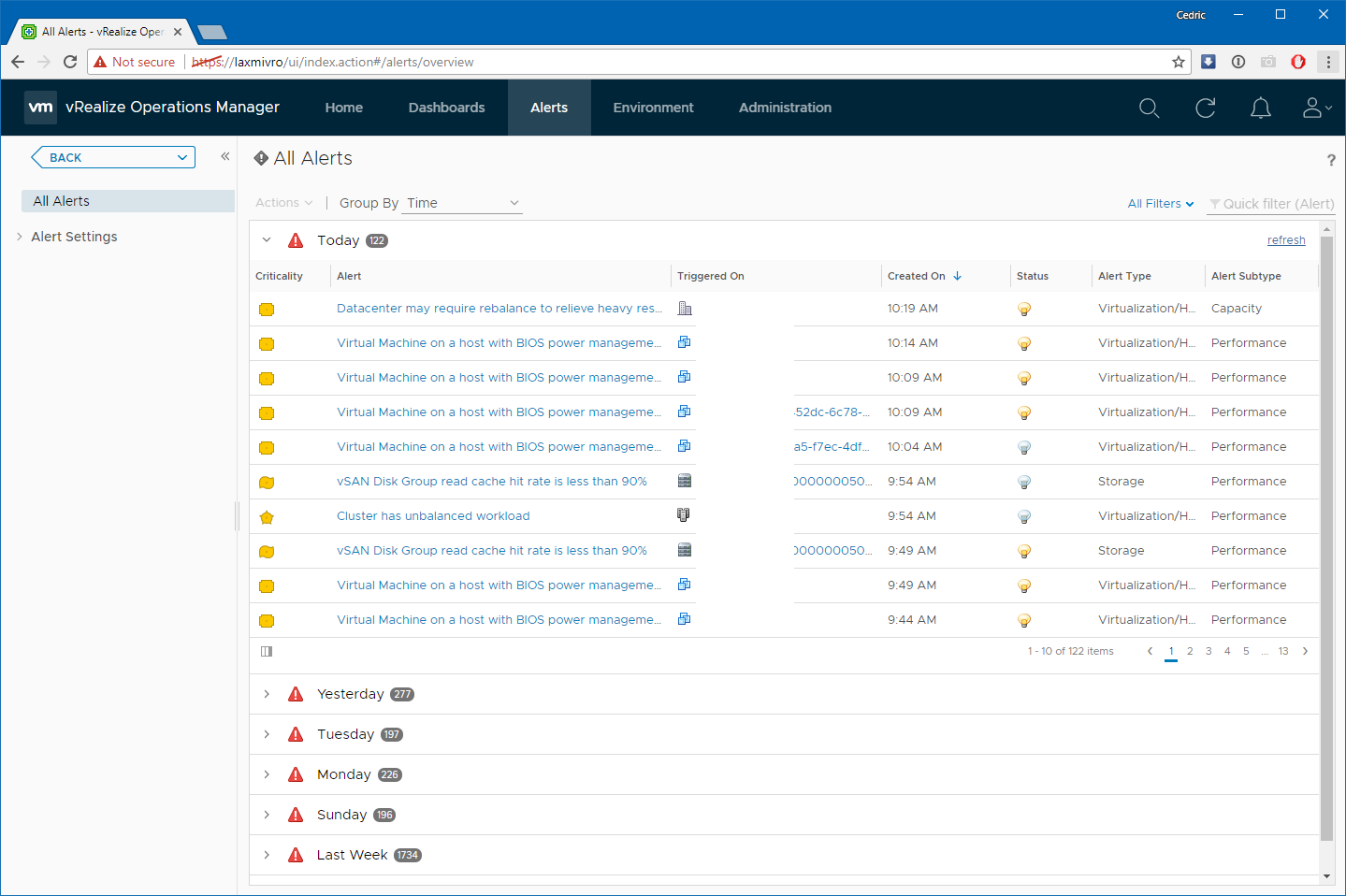Click the refresh link in Today group
This screenshot has width=1346, height=896.
[x=1285, y=240]
